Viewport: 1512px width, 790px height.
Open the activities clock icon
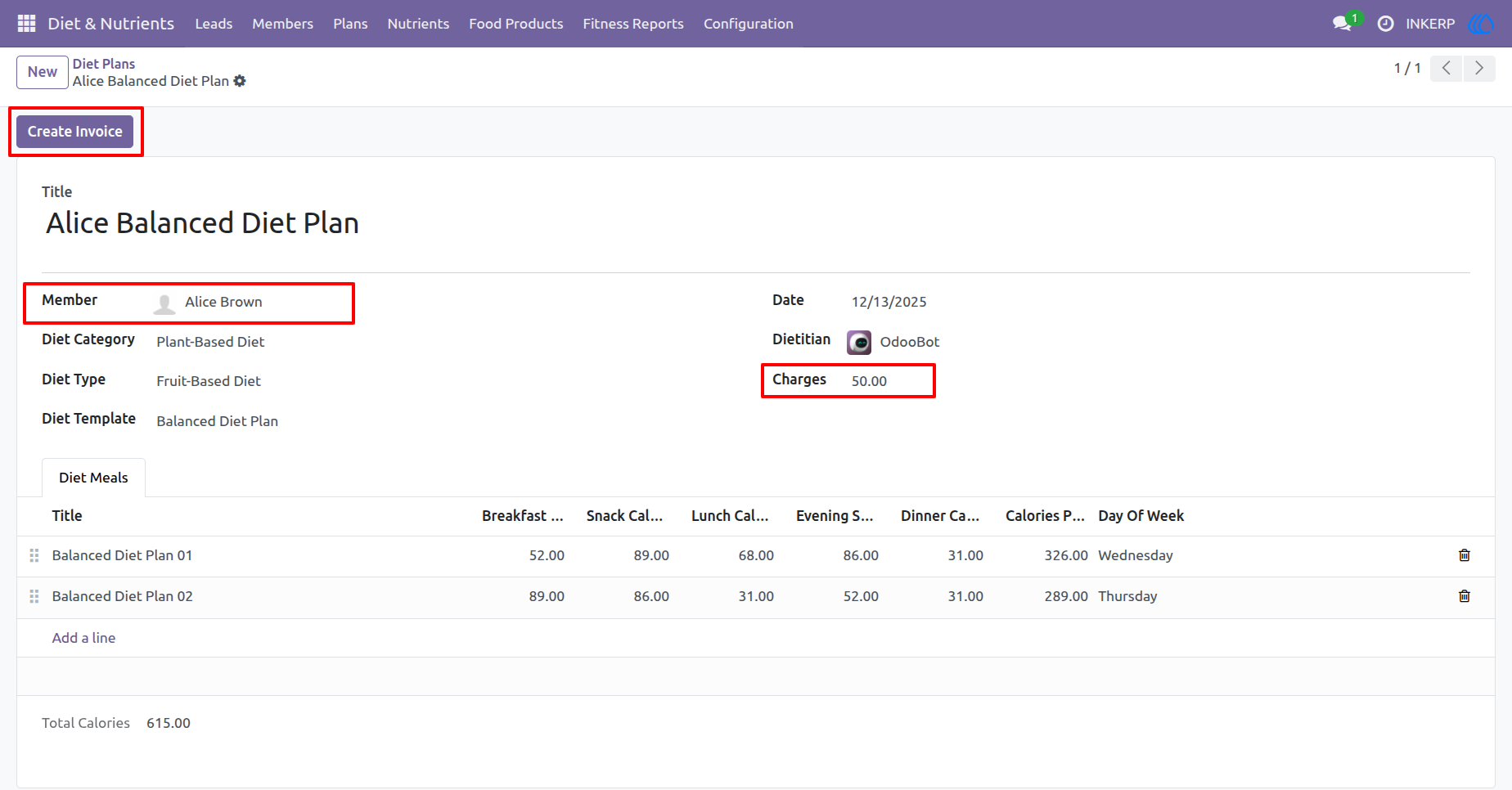coord(1385,24)
